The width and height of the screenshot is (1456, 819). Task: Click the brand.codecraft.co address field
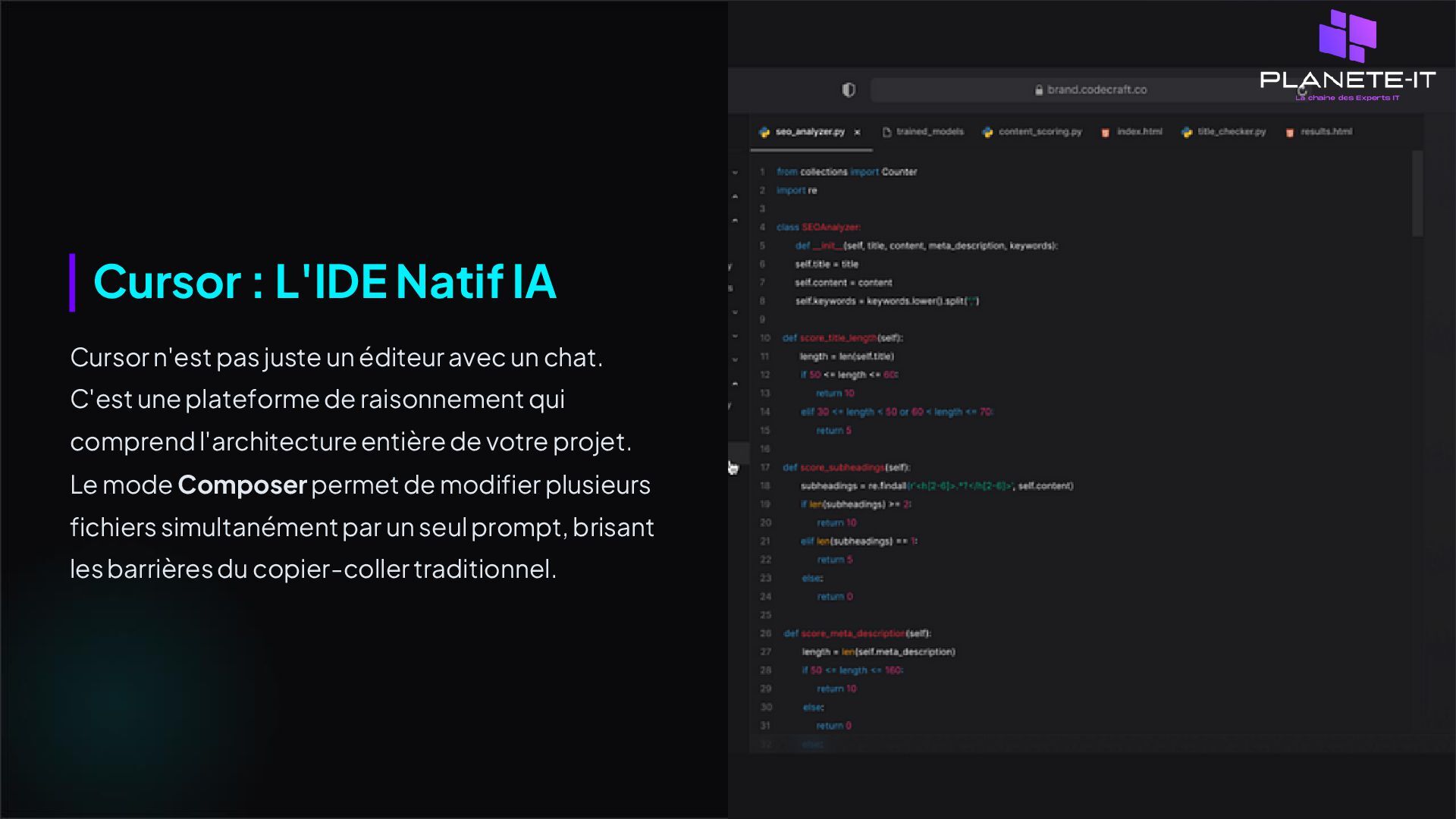[x=1096, y=90]
